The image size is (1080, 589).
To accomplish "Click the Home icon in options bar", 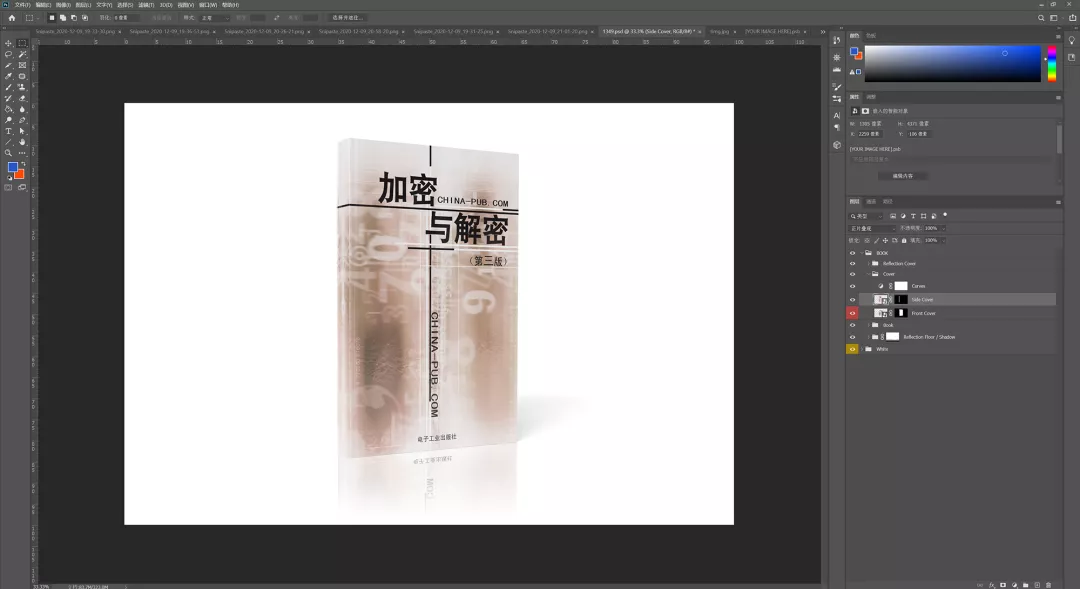I will [12, 18].
